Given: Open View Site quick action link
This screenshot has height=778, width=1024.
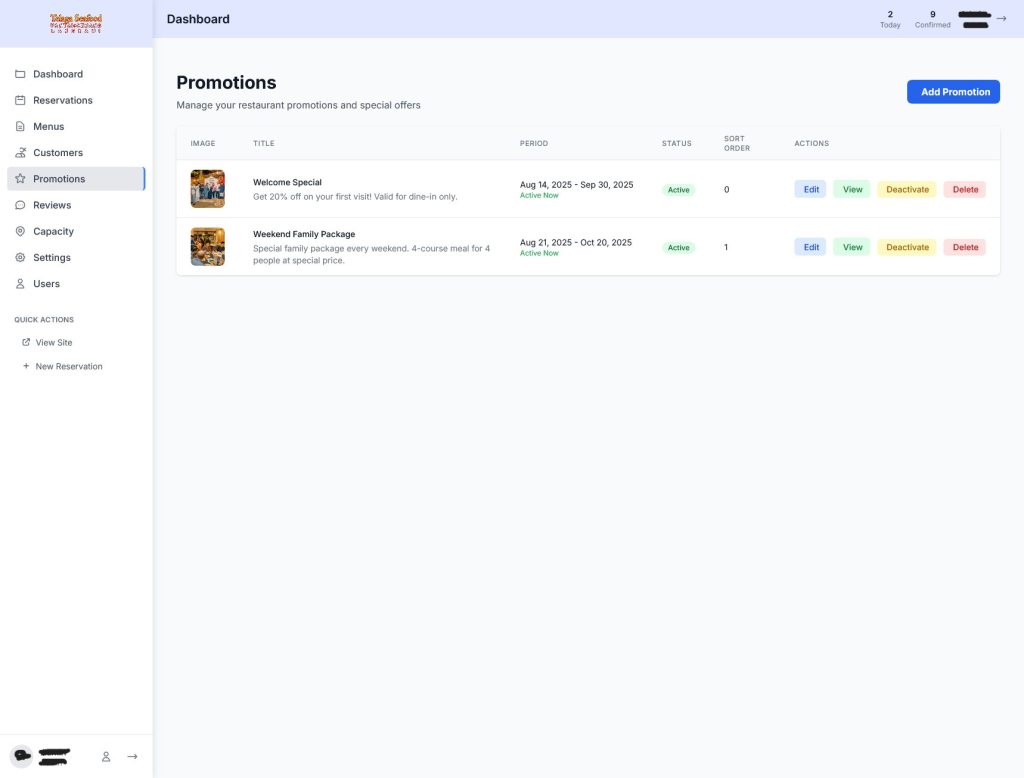Looking at the screenshot, I should click(x=54, y=342).
